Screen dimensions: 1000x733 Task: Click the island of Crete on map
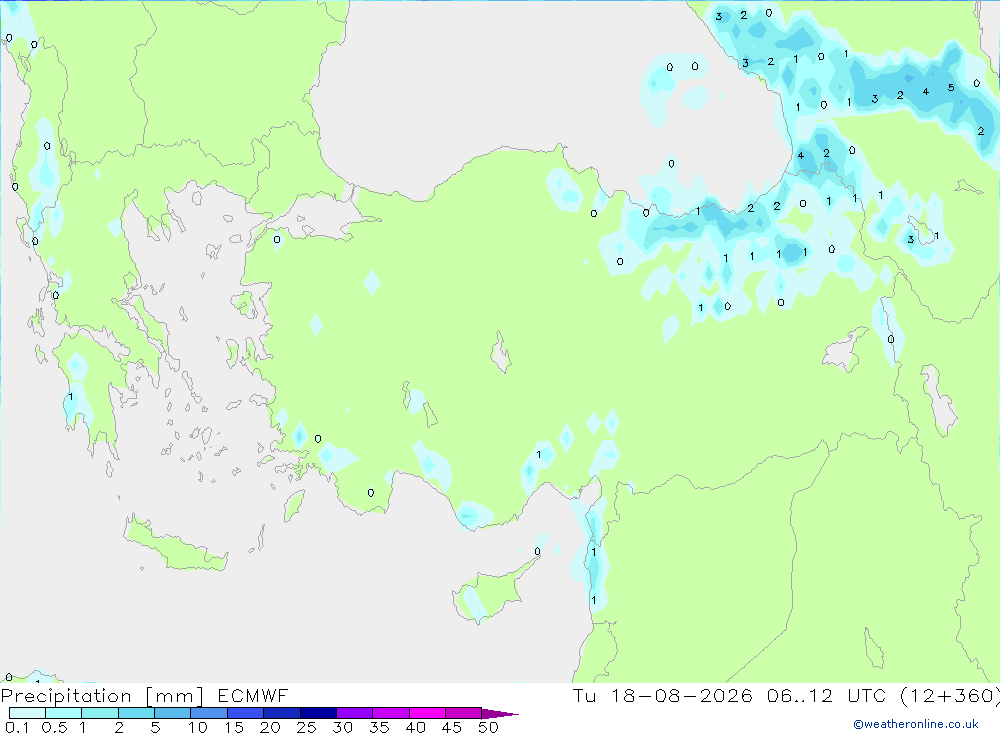[175, 544]
